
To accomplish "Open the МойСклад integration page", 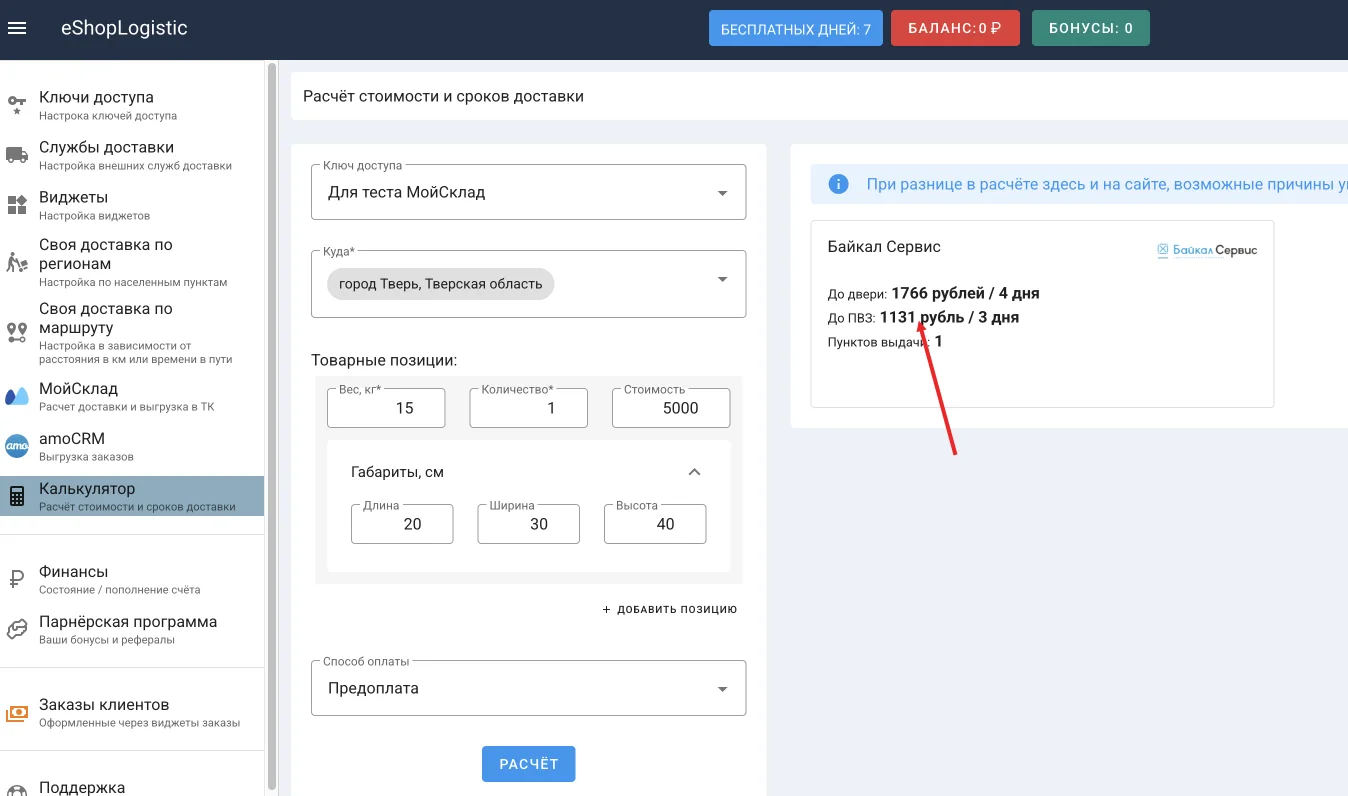I will click(132, 396).
